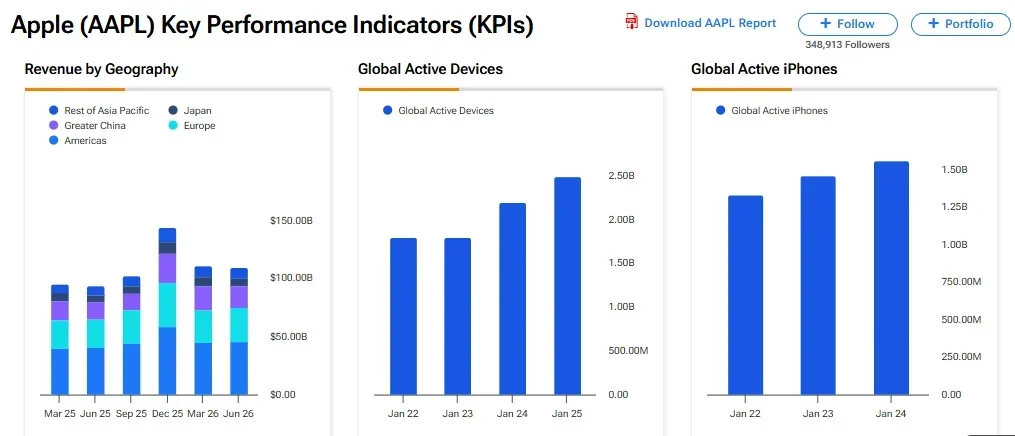The width and height of the screenshot is (1015, 436).
Task: Select the Jun 26 revenue bar
Action: 240,332
